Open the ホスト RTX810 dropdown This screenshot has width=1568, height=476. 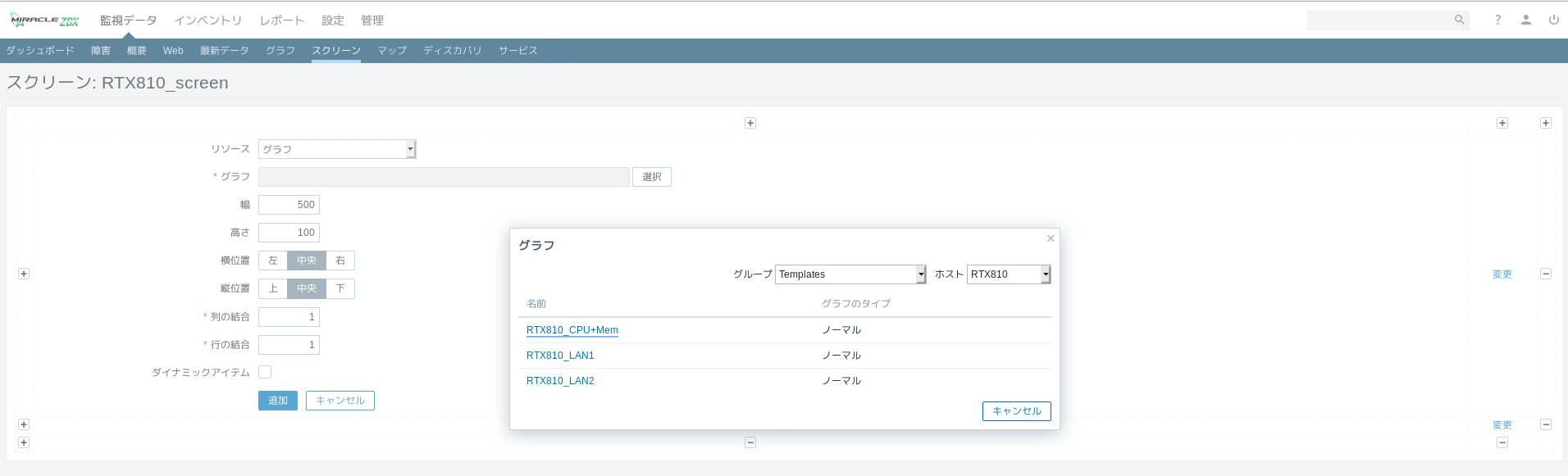point(1008,274)
